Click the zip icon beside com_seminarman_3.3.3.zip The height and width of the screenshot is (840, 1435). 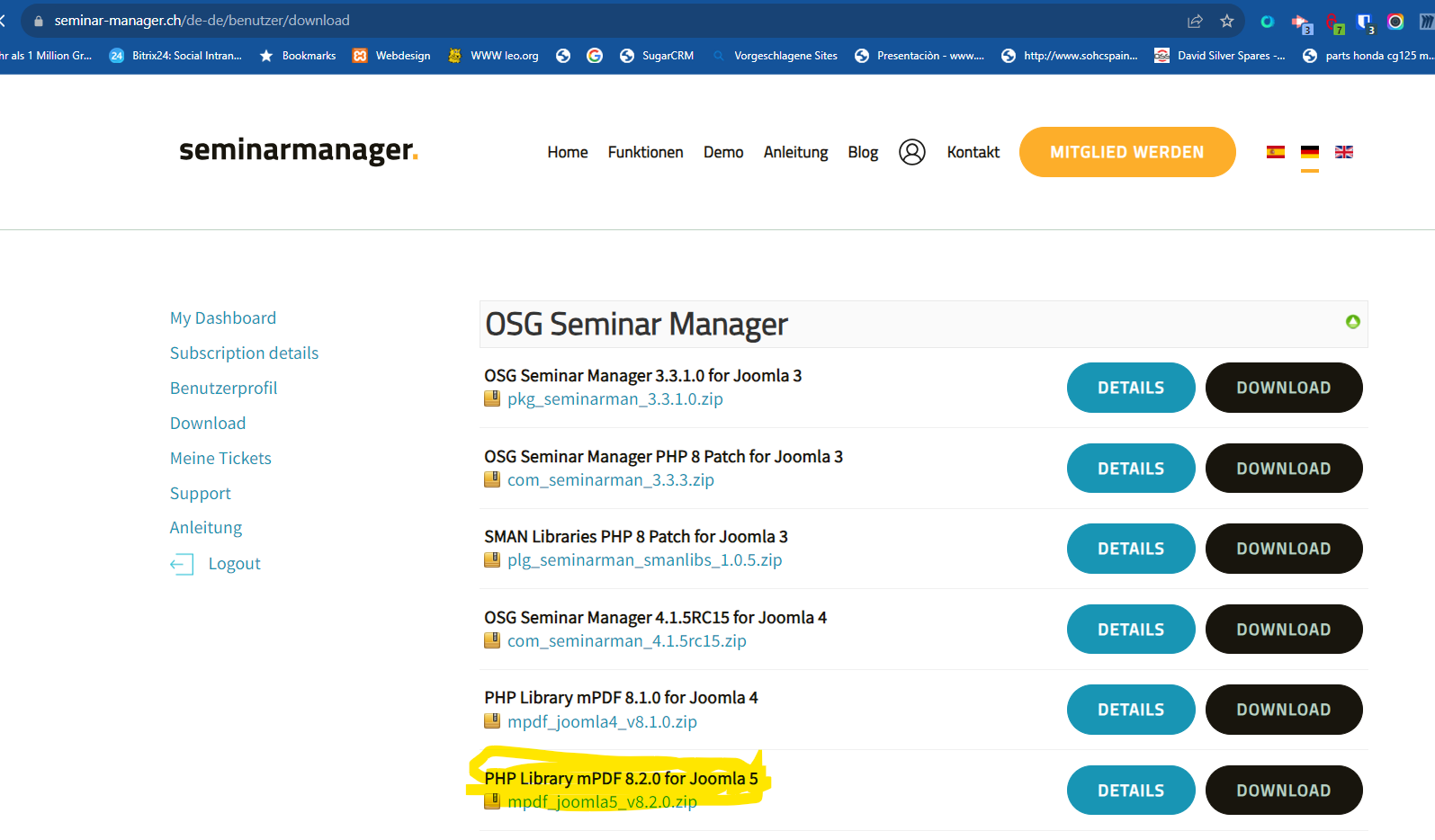pos(492,479)
